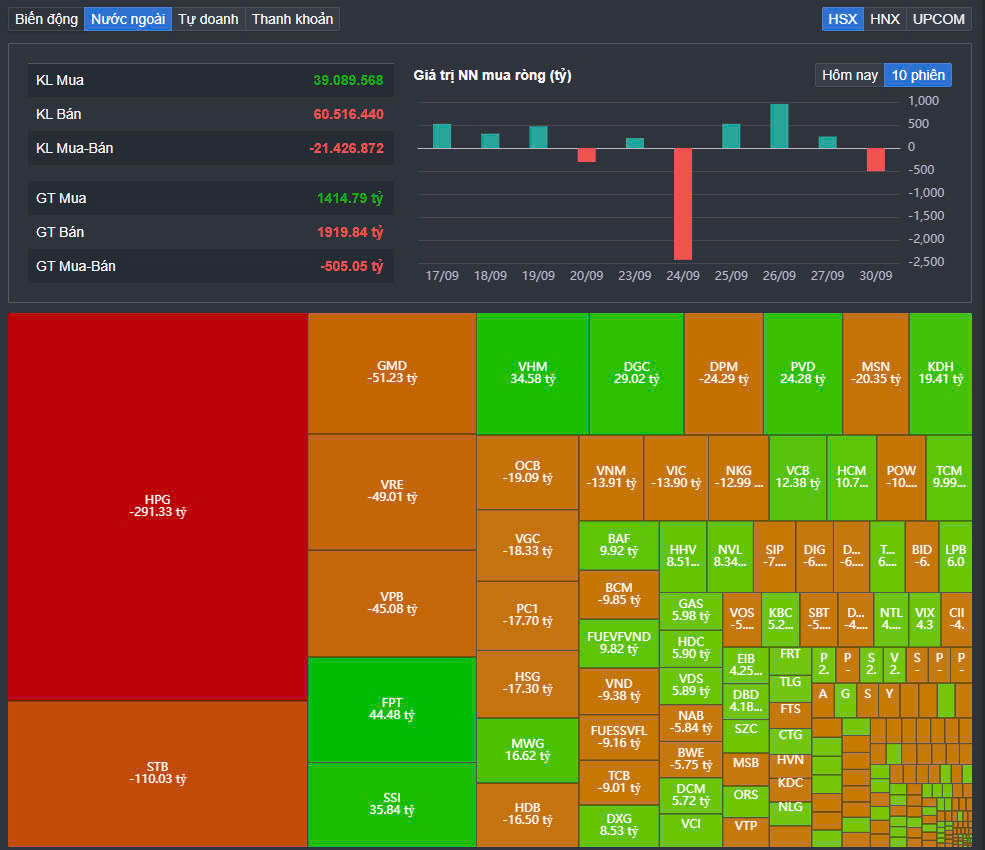Open the HDB -16.50 tỷ cell

coord(528,814)
